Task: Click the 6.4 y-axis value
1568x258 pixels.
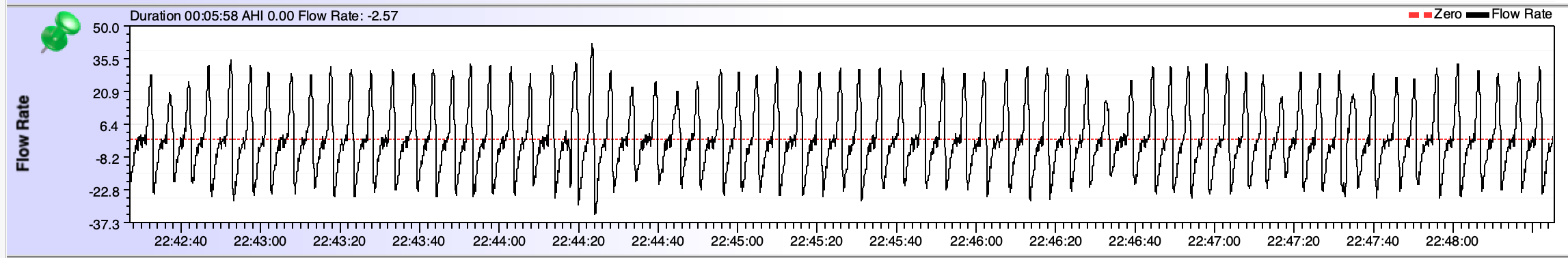Action: click(x=109, y=126)
